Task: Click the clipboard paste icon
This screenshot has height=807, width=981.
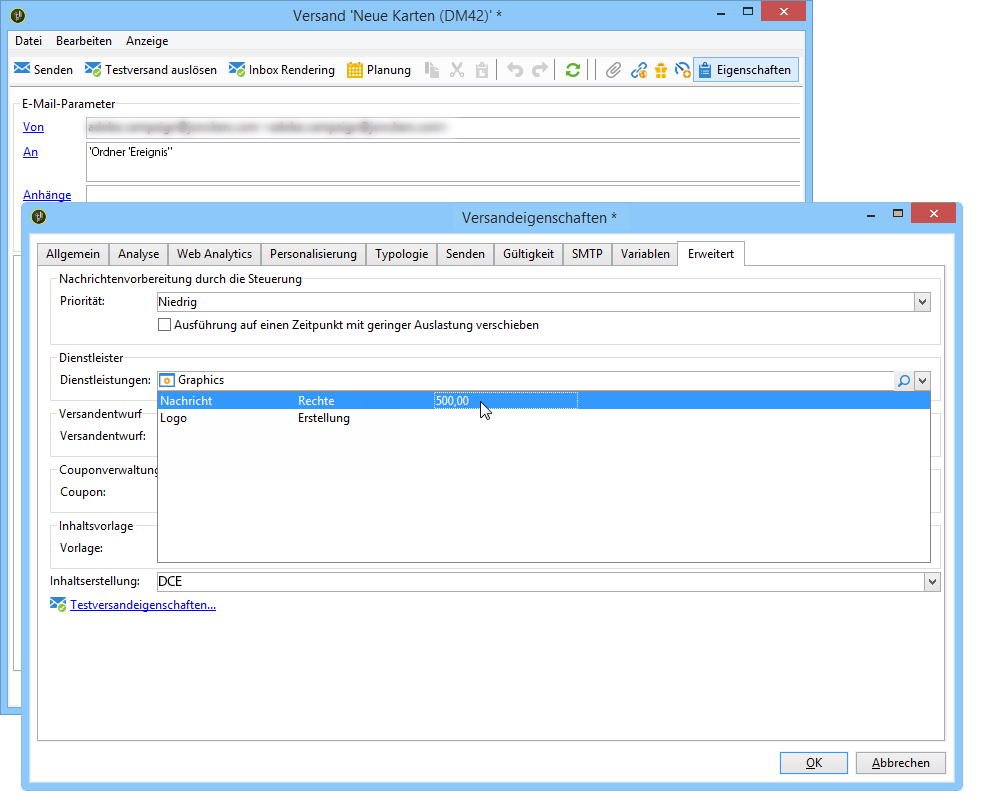Action: pyautogui.click(x=482, y=69)
